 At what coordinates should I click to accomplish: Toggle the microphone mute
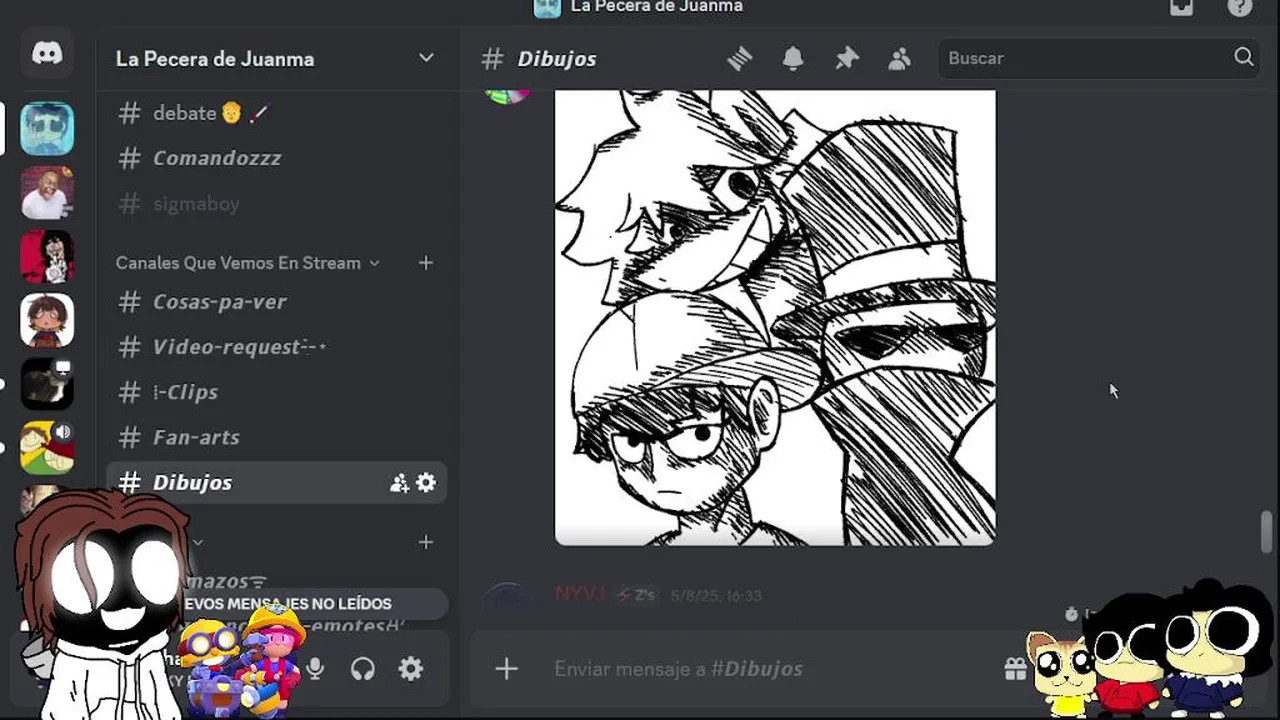coord(315,669)
